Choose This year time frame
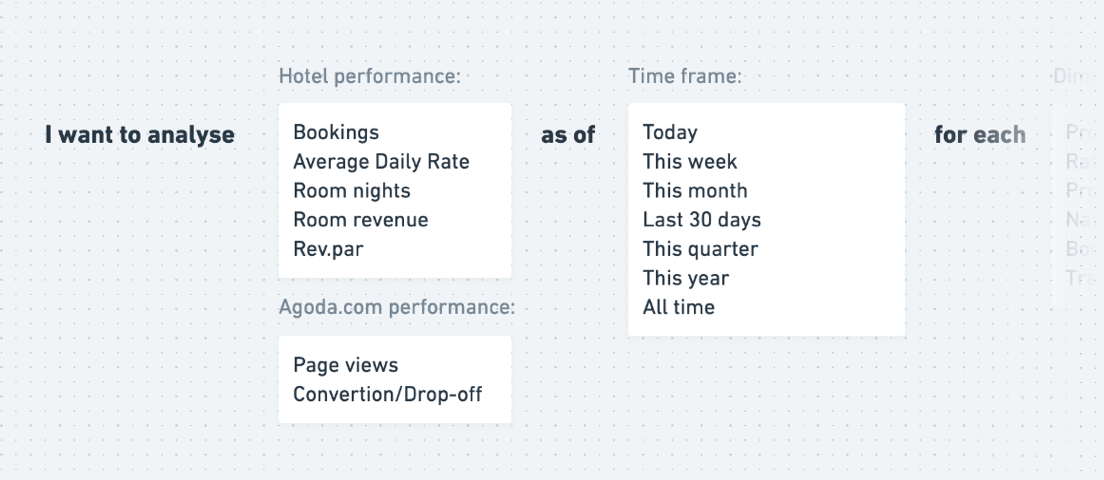Image resolution: width=1104 pixels, height=480 pixels. coord(685,278)
